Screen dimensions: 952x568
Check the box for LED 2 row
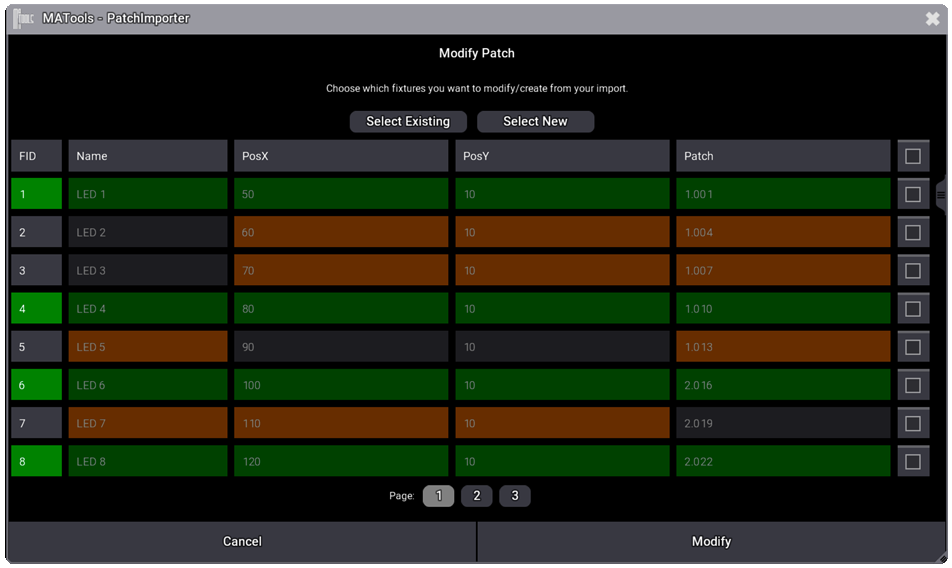(x=913, y=232)
